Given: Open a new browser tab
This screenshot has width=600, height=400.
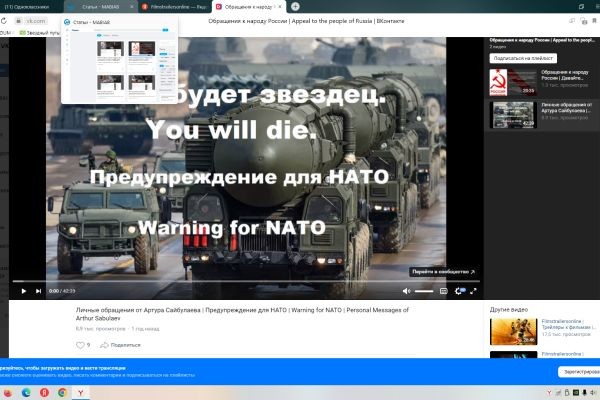Looking at the screenshot, I should click(x=295, y=7).
